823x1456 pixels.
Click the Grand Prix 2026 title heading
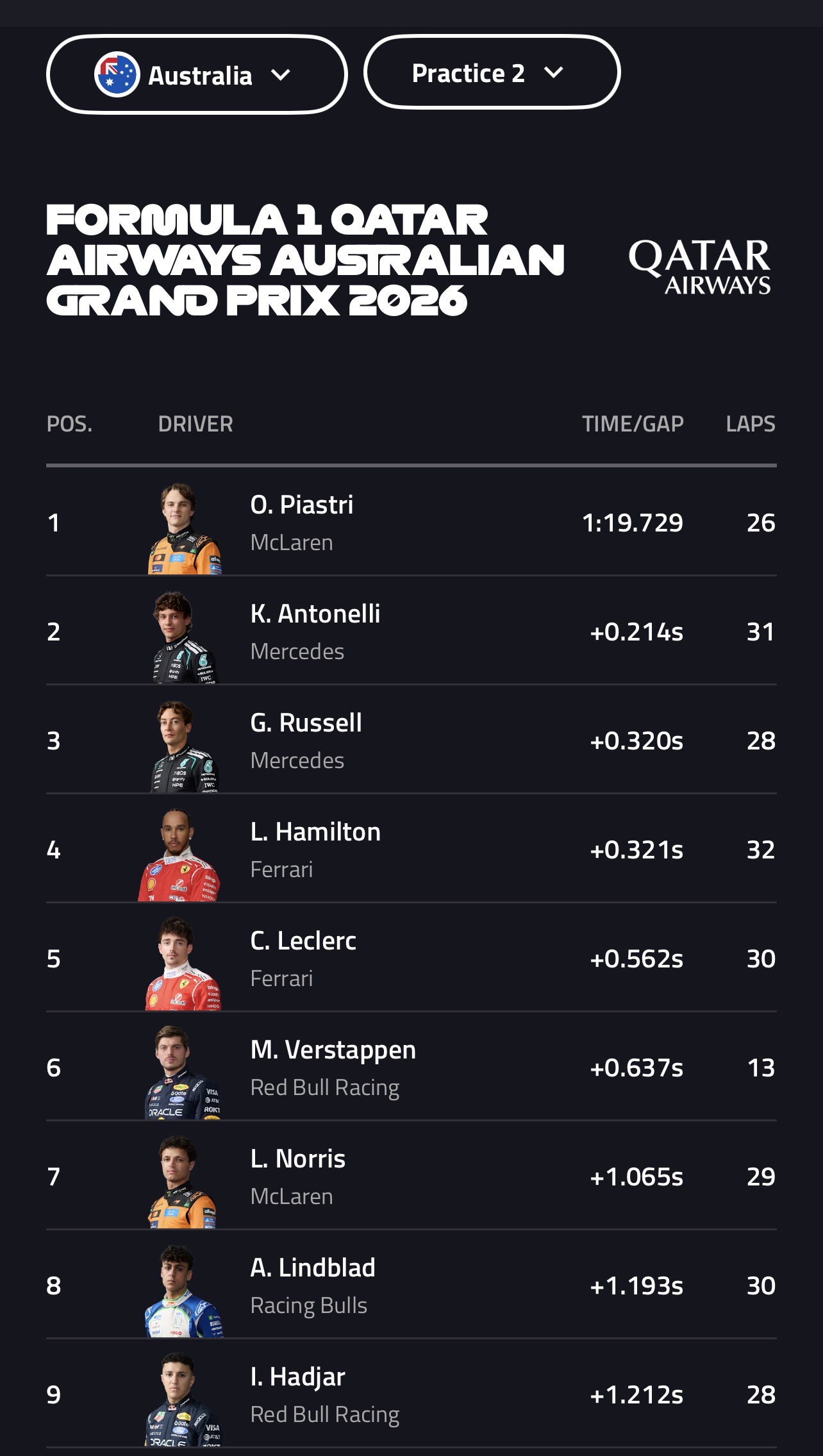pos(305,260)
